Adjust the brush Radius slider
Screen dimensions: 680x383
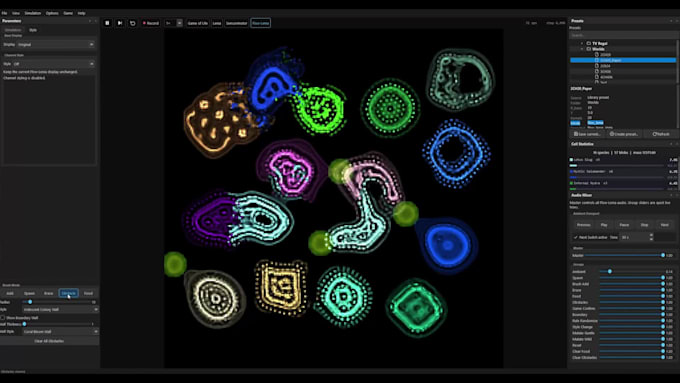[56, 302]
